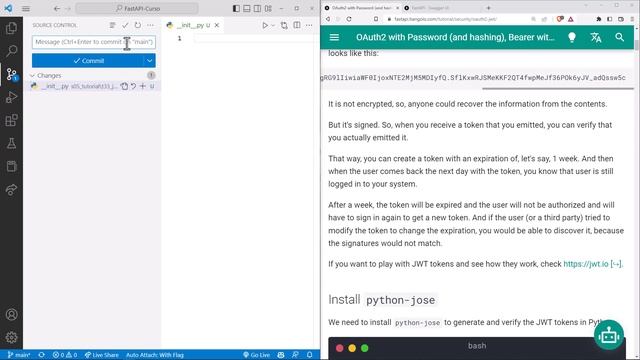The image size is (640, 360).
Task: Toggle the bottom panel layout icon
Action: [247, 8]
